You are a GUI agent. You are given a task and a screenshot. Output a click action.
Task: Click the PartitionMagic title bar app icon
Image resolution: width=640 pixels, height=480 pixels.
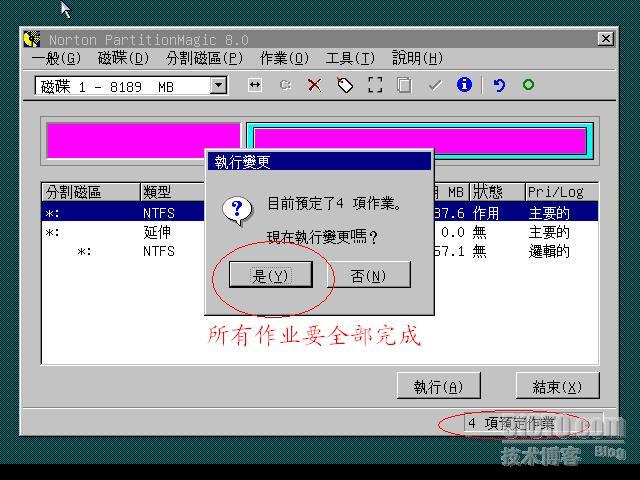32,39
